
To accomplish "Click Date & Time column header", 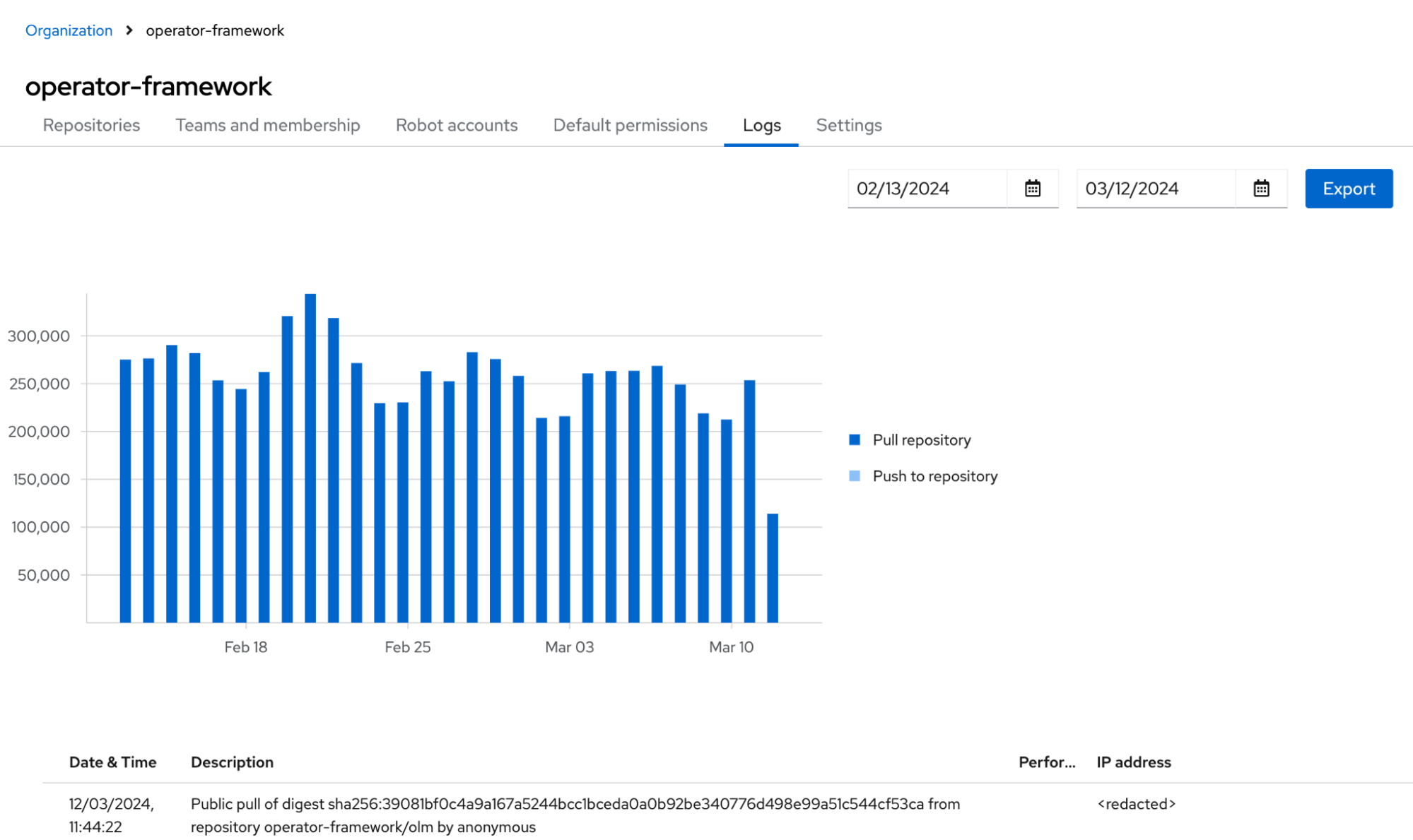I will click(112, 762).
